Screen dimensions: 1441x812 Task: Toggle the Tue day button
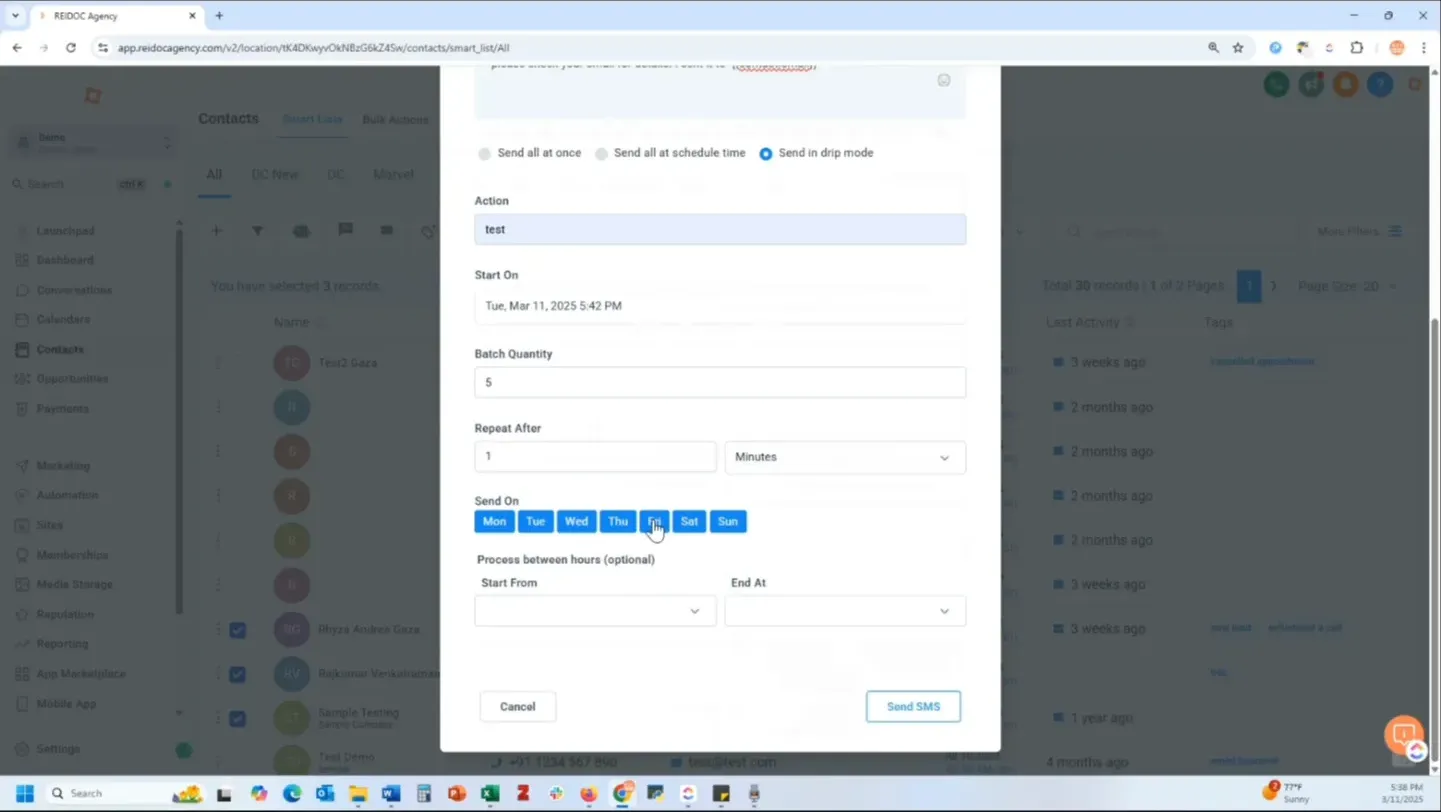pos(535,522)
